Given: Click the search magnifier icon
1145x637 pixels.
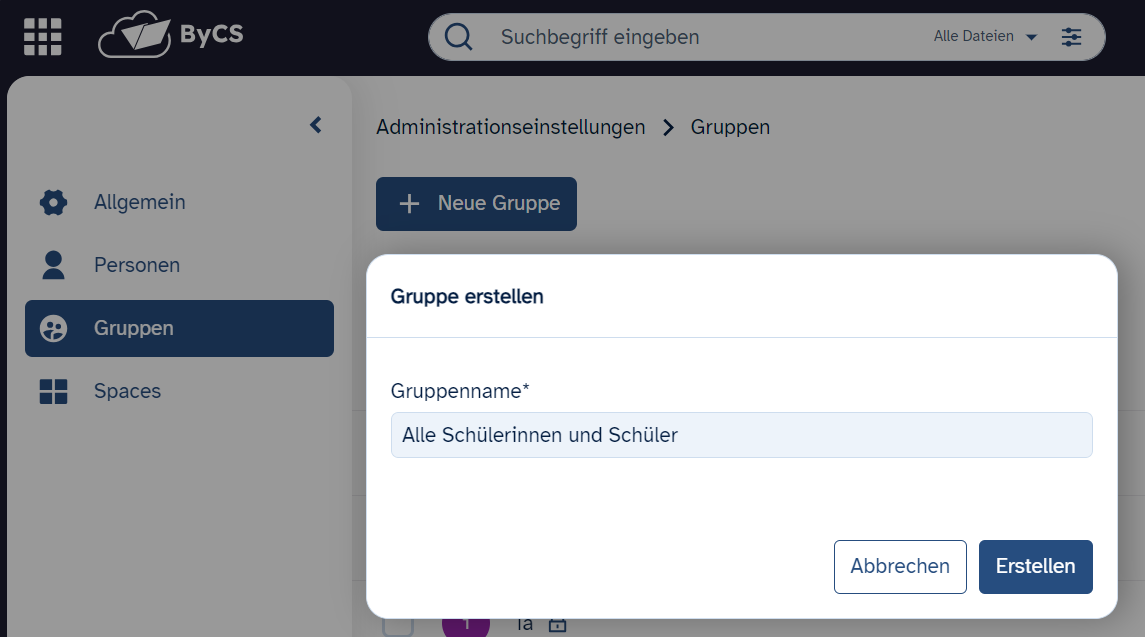Looking at the screenshot, I should [x=459, y=37].
